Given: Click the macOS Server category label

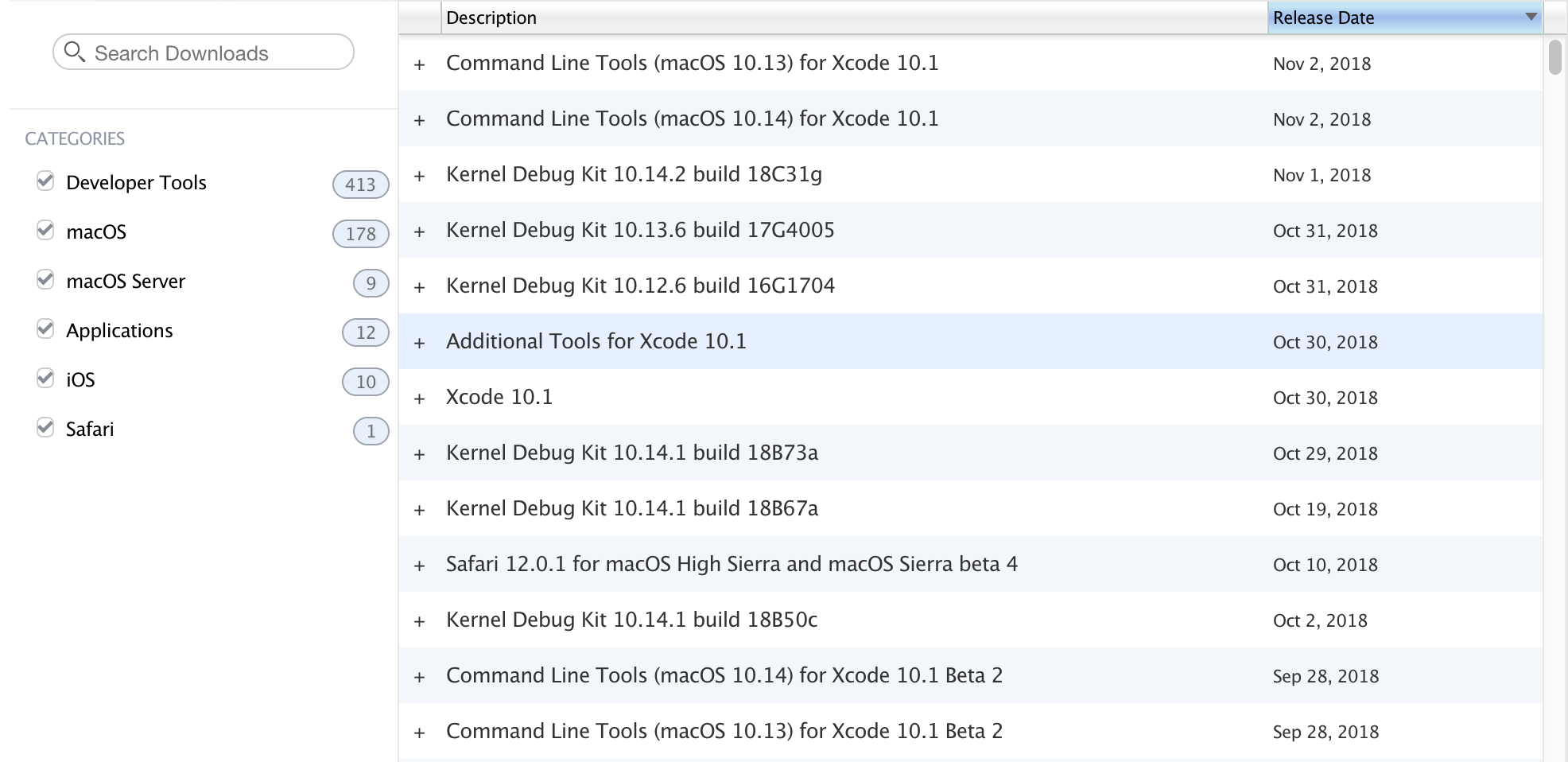Looking at the screenshot, I should [x=126, y=281].
